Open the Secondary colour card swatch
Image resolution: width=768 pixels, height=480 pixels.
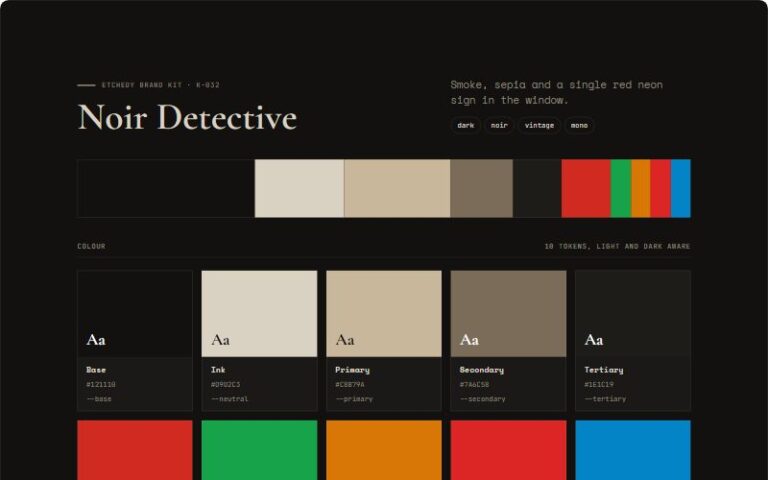click(508, 313)
